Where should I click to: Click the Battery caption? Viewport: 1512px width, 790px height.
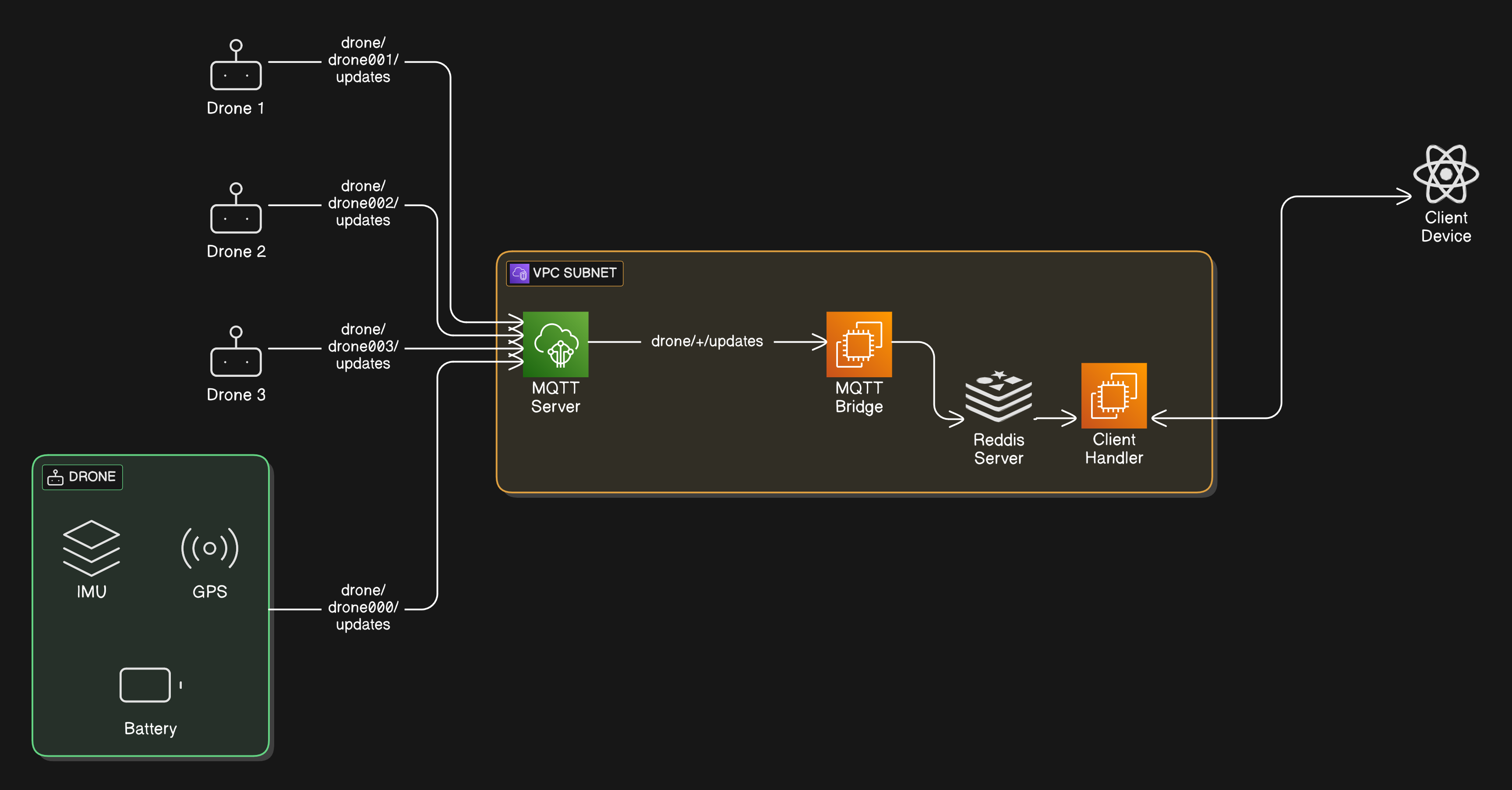(151, 729)
